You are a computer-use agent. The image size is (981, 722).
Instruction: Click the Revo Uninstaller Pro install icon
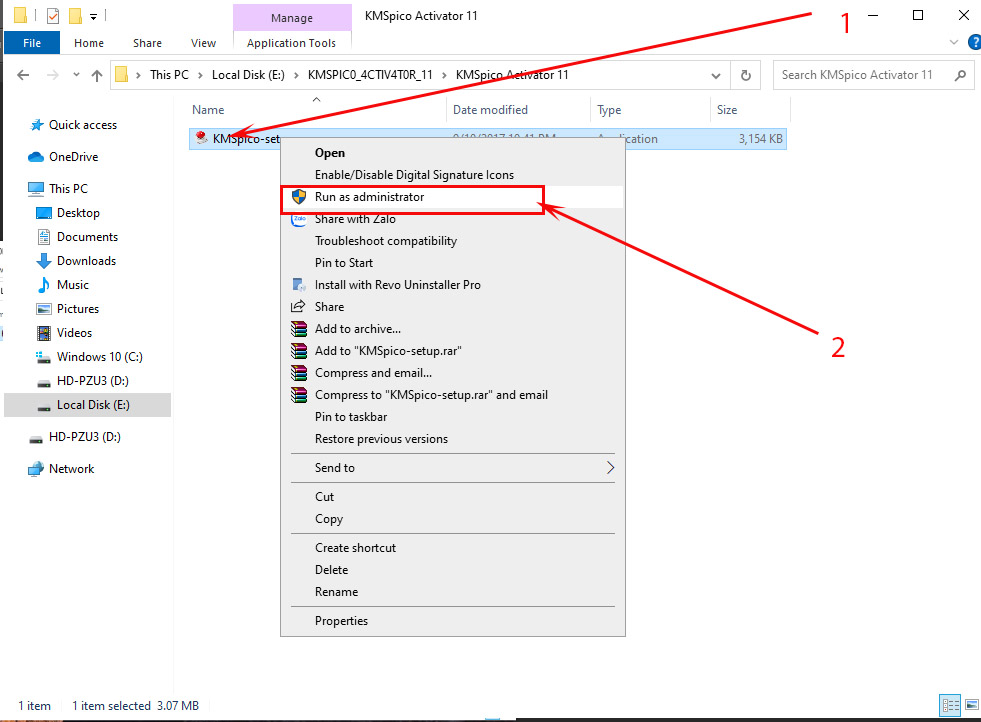tap(298, 285)
